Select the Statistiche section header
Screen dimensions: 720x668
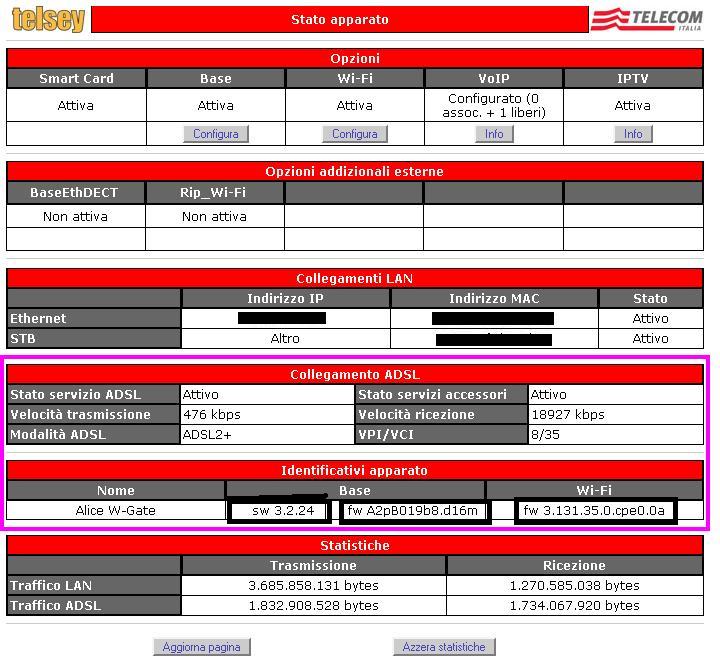355,545
